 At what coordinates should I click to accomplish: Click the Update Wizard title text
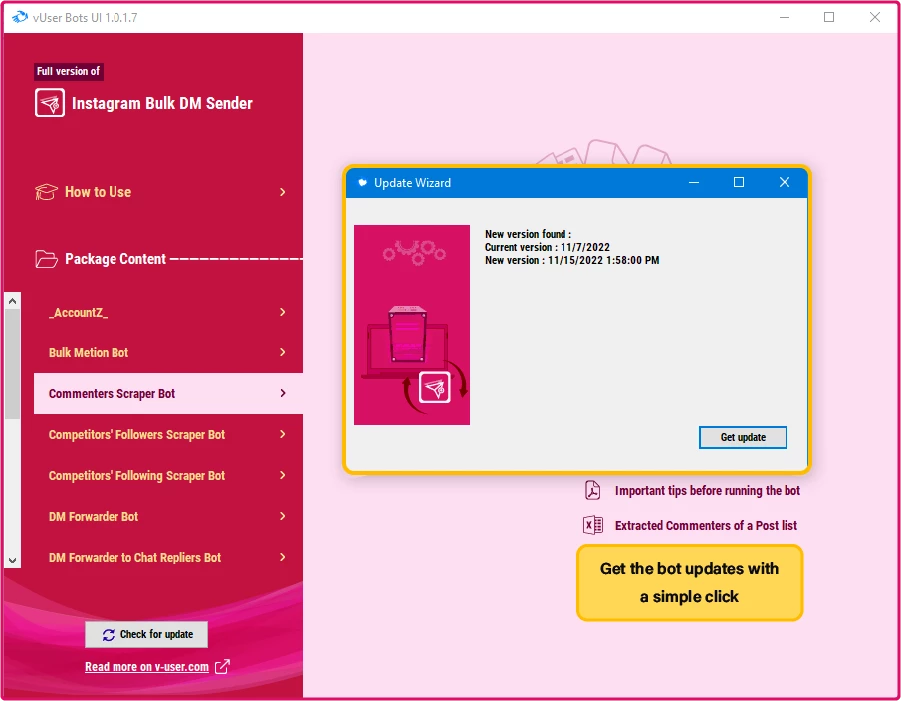point(412,183)
